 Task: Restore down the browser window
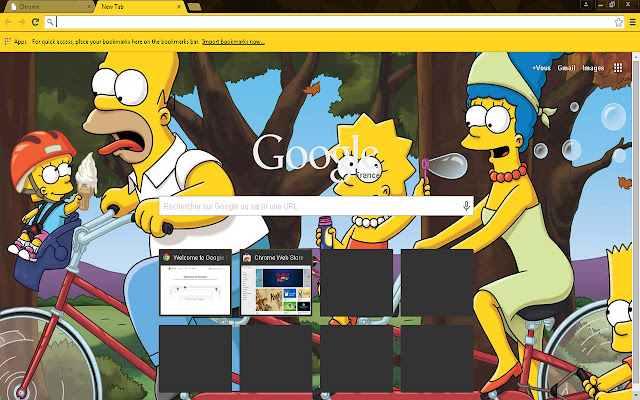pyautogui.click(x=612, y=4)
